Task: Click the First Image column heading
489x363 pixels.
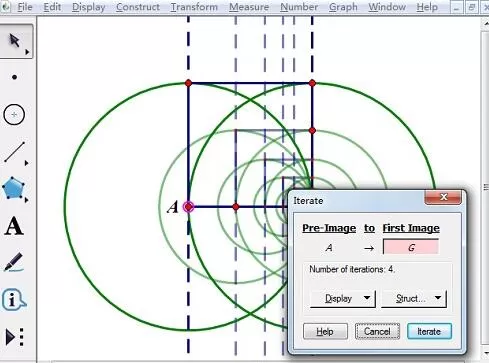Action: (411, 228)
